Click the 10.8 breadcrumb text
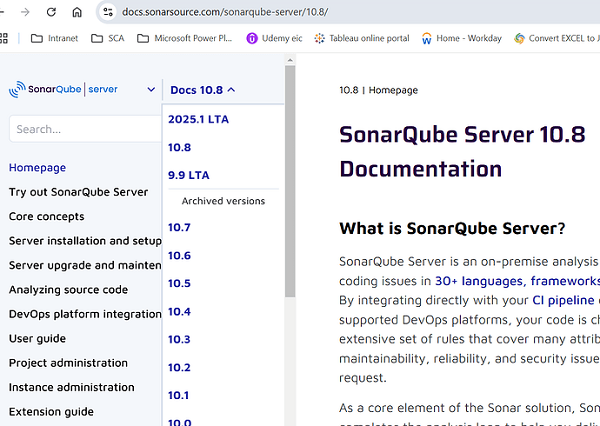 point(349,90)
